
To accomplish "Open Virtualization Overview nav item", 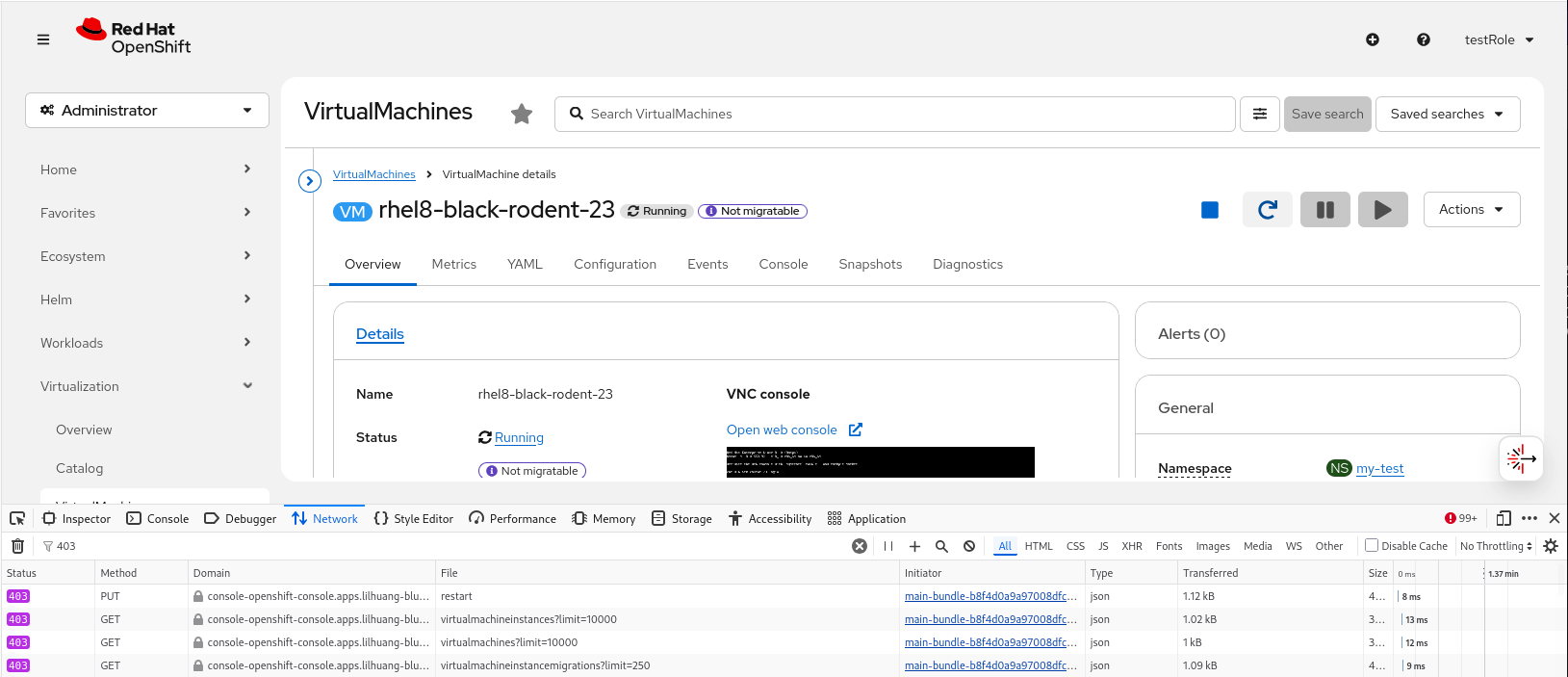I will pyautogui.click(x=84, y=430).
